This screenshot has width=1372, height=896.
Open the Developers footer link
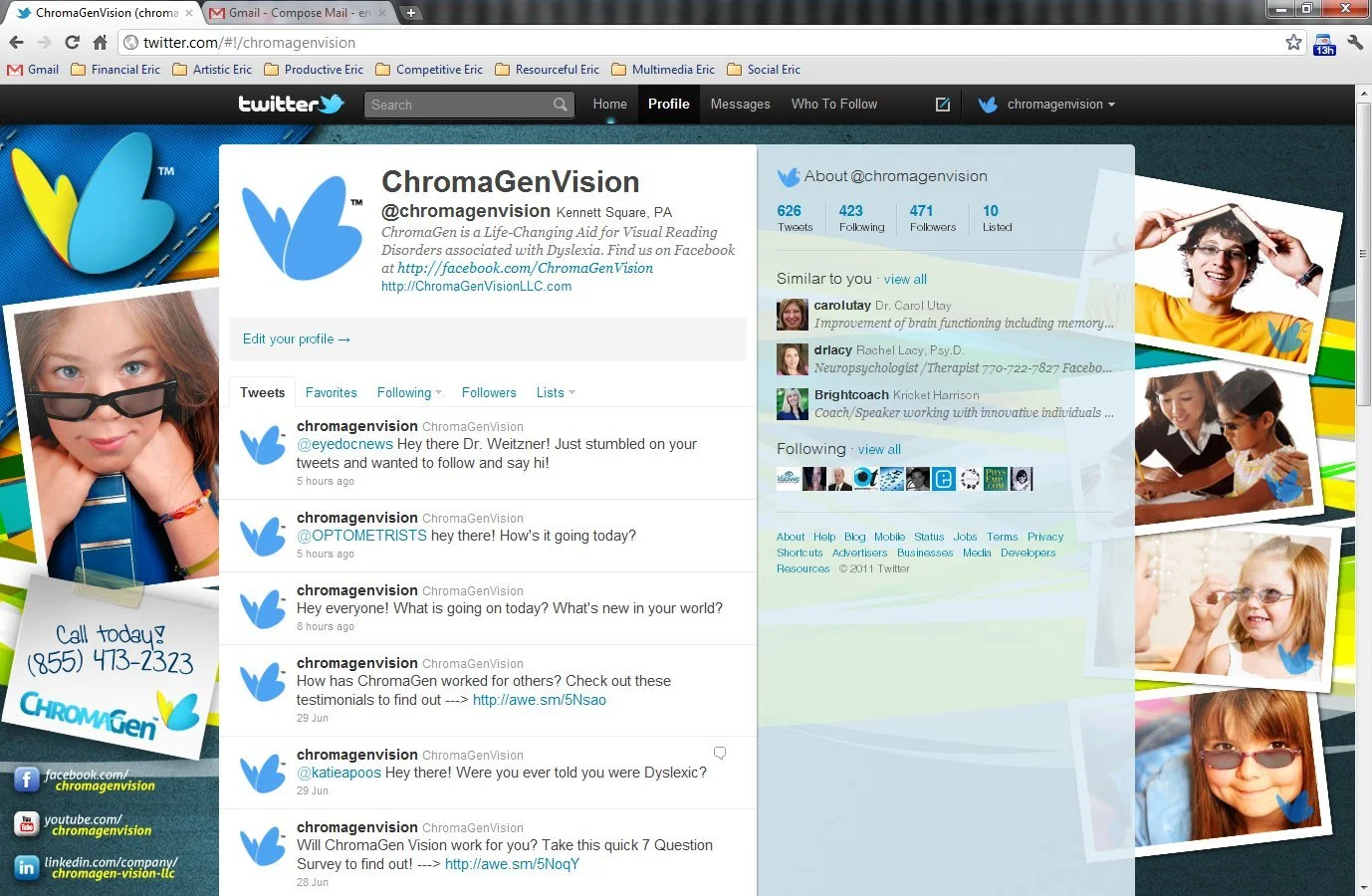tap(1028, 553)
